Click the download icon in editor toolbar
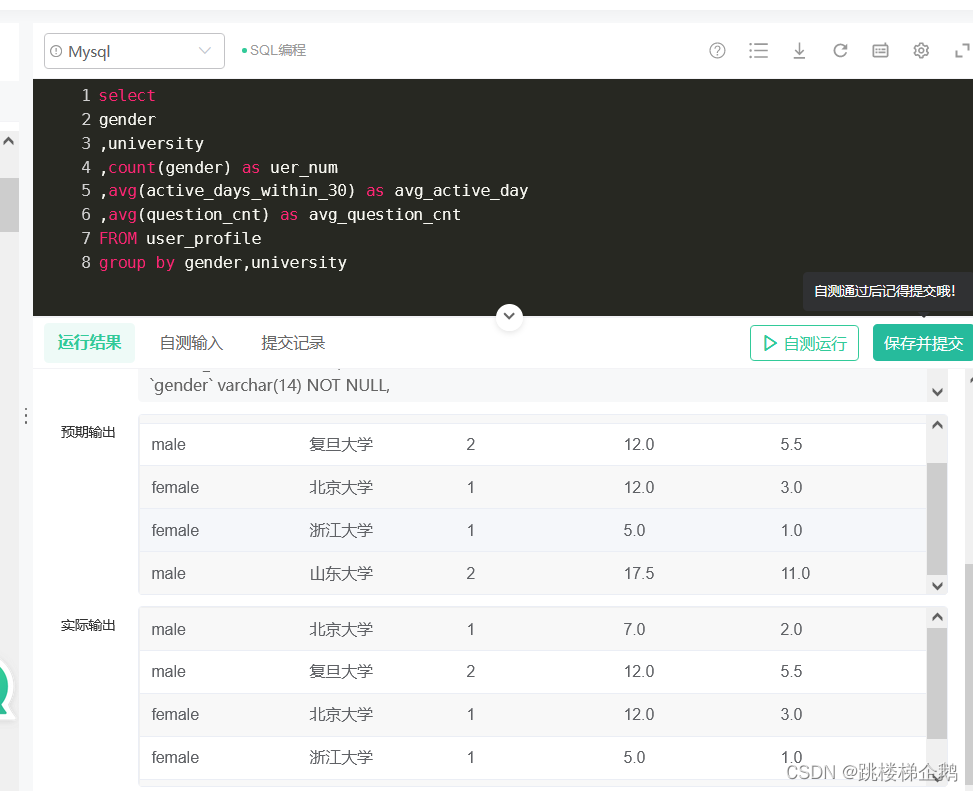The image size is (973, 791). point(799,51)
